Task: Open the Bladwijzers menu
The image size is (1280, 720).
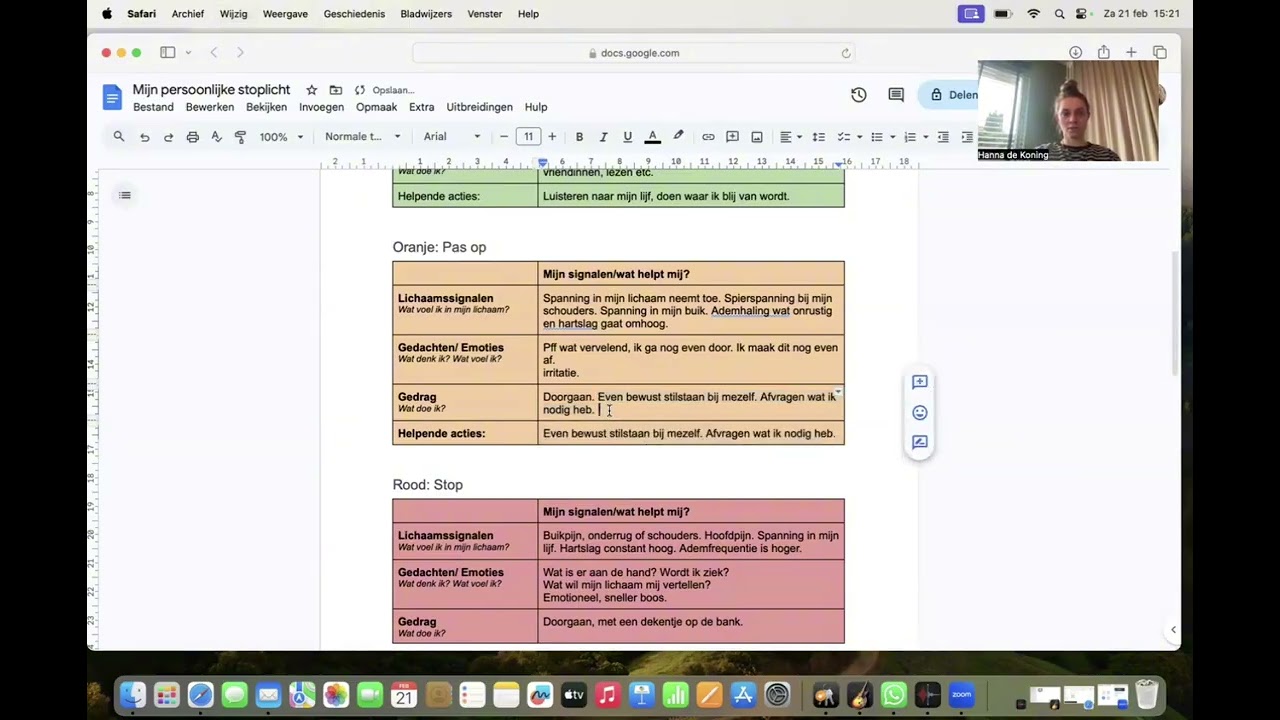Action: [x=426, y=14]
